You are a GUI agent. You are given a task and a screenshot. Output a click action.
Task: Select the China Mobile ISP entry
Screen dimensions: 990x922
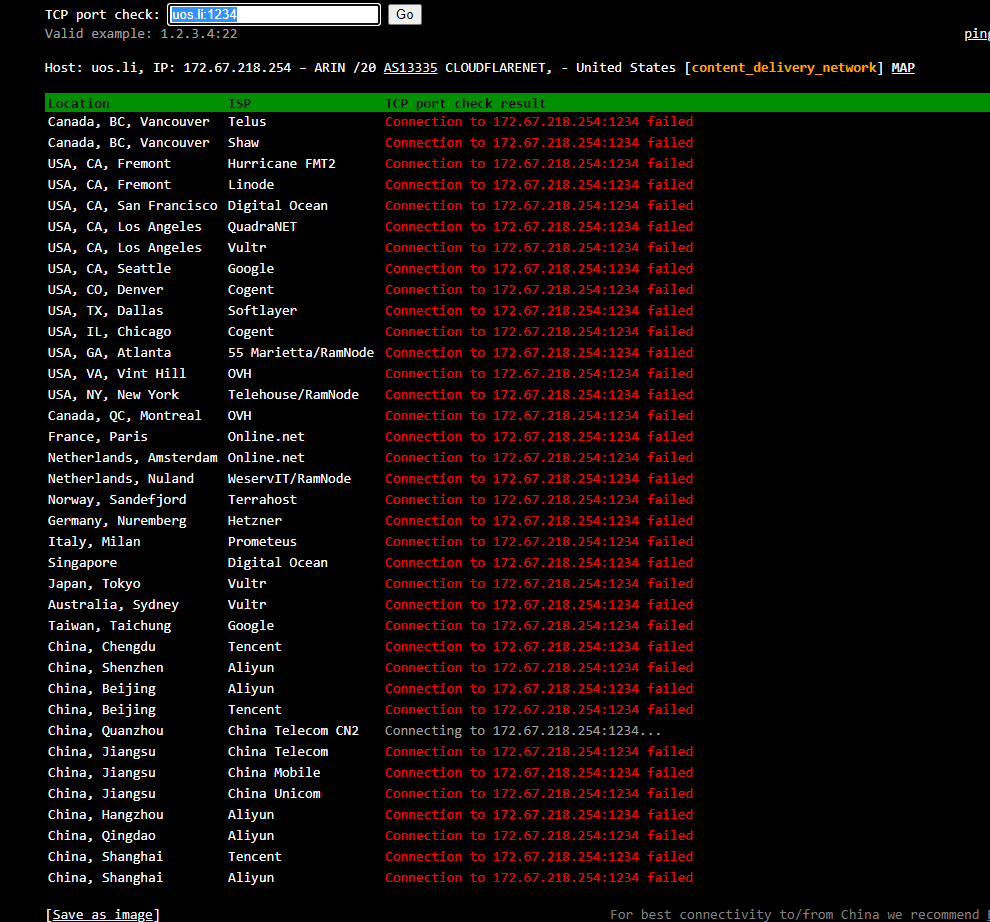[x=274, y=773]
